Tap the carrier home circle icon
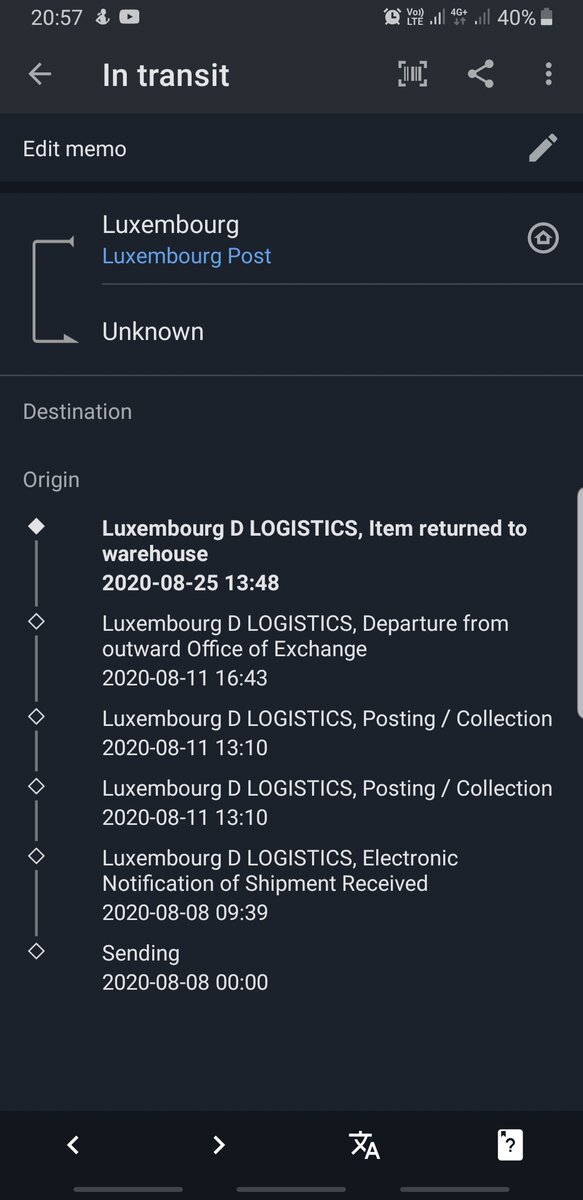The image size is (583, 1200). (x=543, y=238)
